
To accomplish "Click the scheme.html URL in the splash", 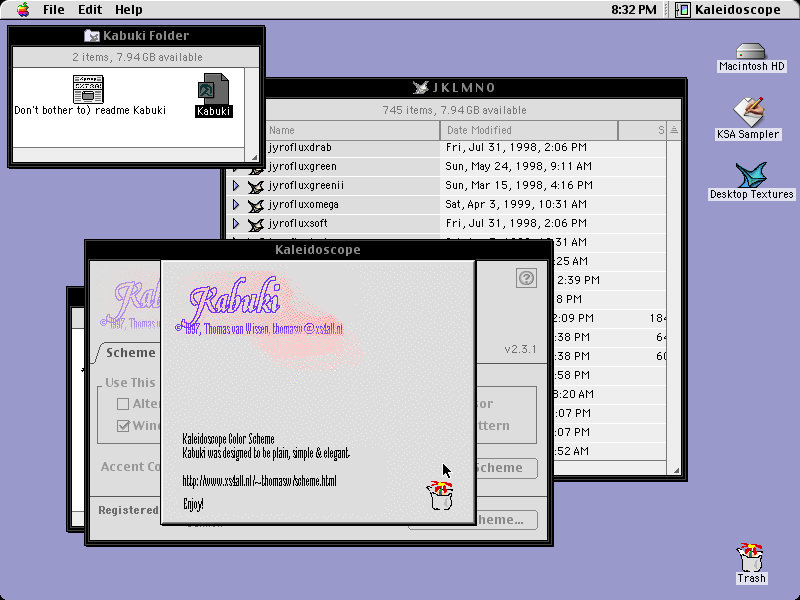I will 259,481.
